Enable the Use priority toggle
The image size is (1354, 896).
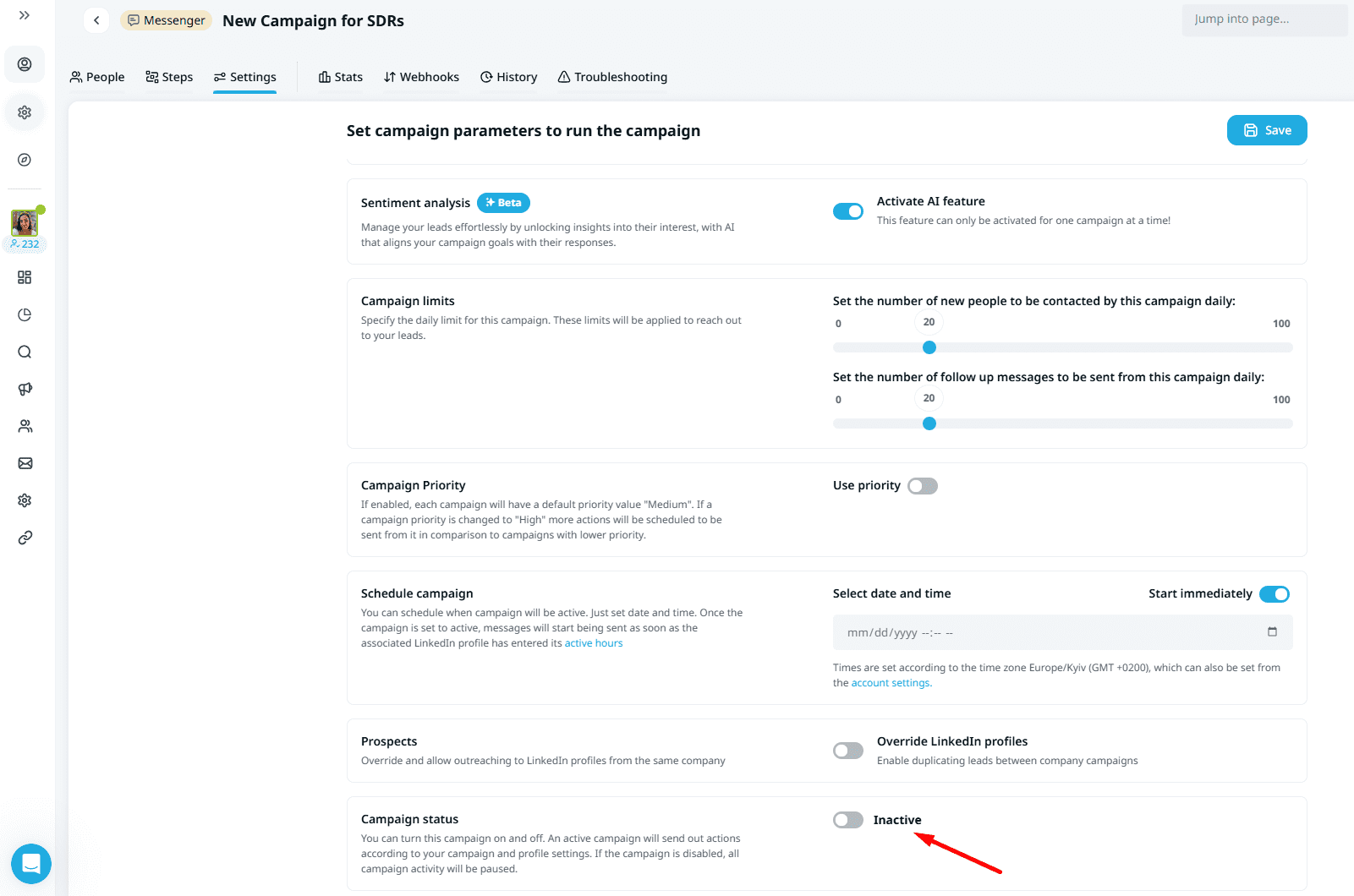click(922, 486)
